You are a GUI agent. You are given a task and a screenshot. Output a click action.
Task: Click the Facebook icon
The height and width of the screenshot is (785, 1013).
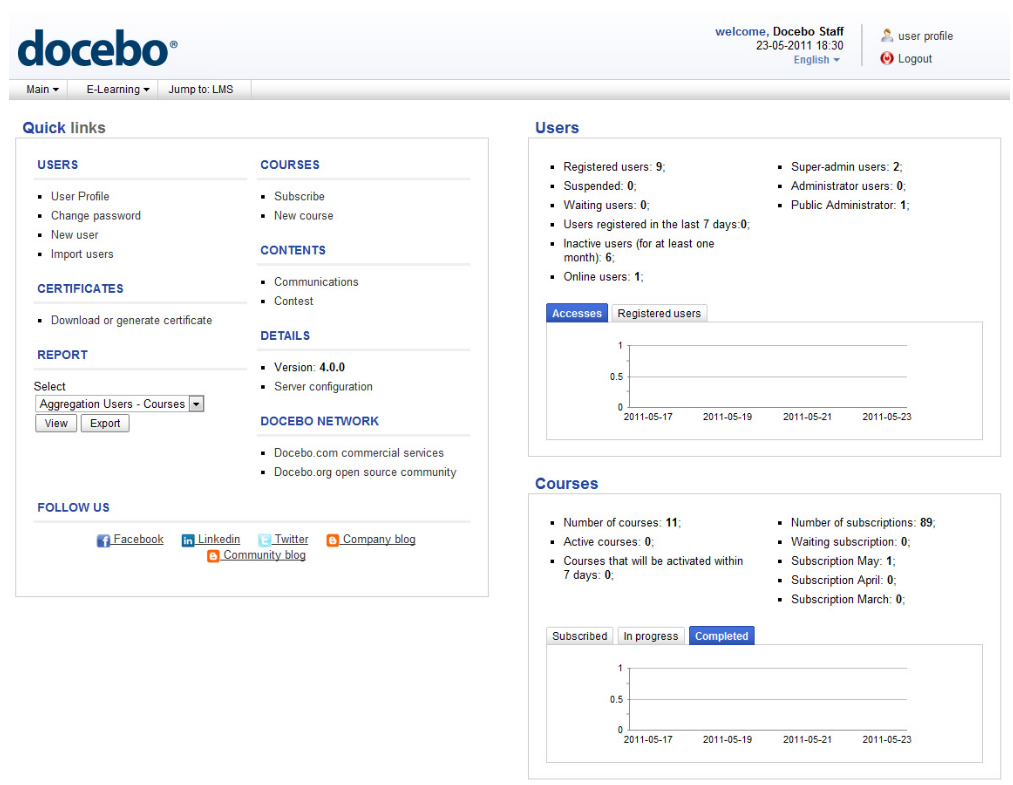tap(103, 540)
